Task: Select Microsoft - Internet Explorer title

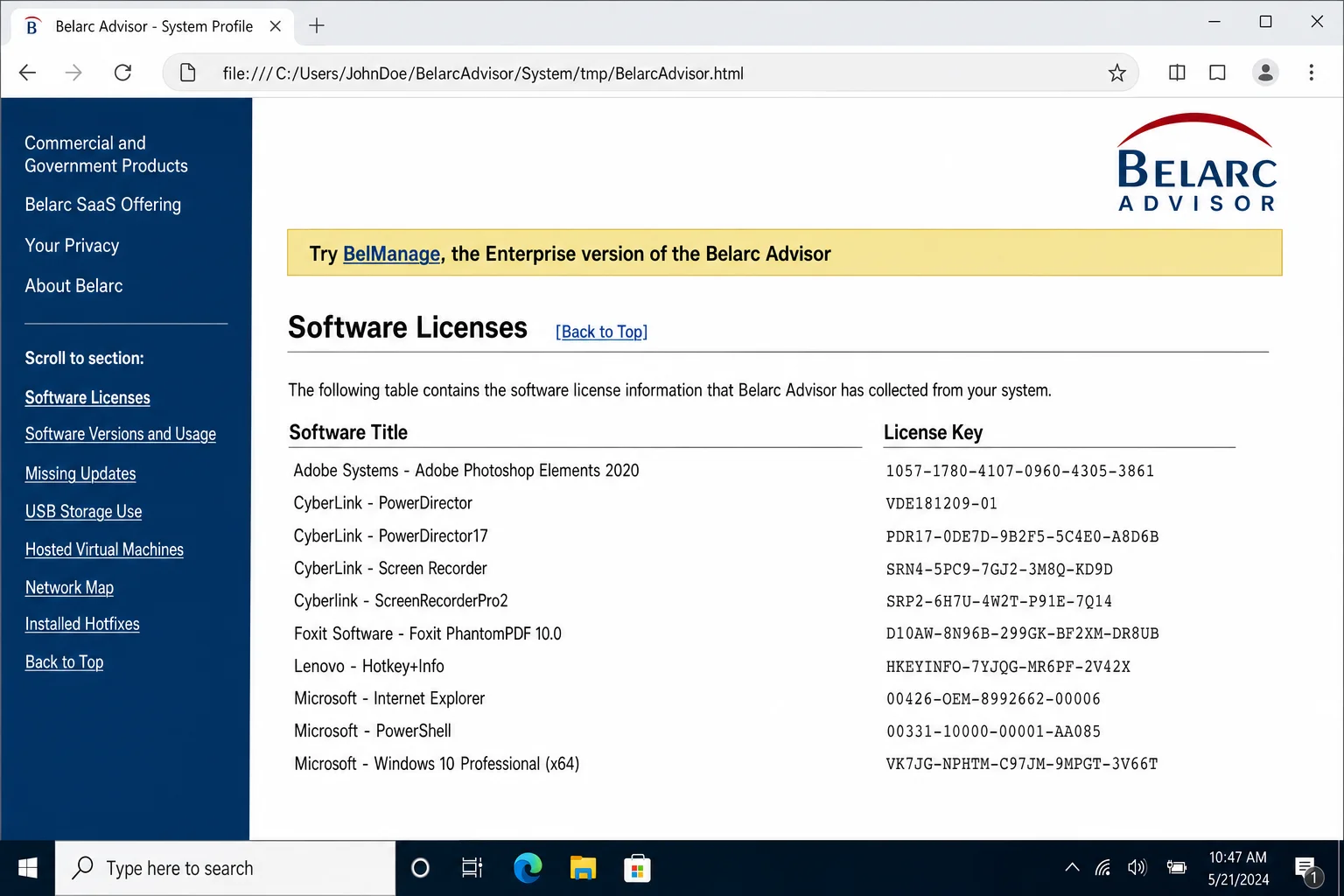Action: [x=389, y=698]
